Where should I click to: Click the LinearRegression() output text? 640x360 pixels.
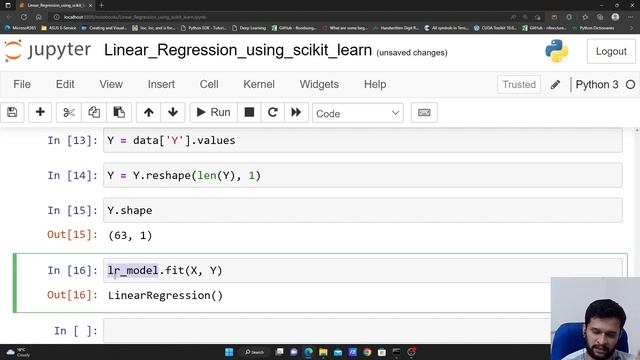point(165,296)
